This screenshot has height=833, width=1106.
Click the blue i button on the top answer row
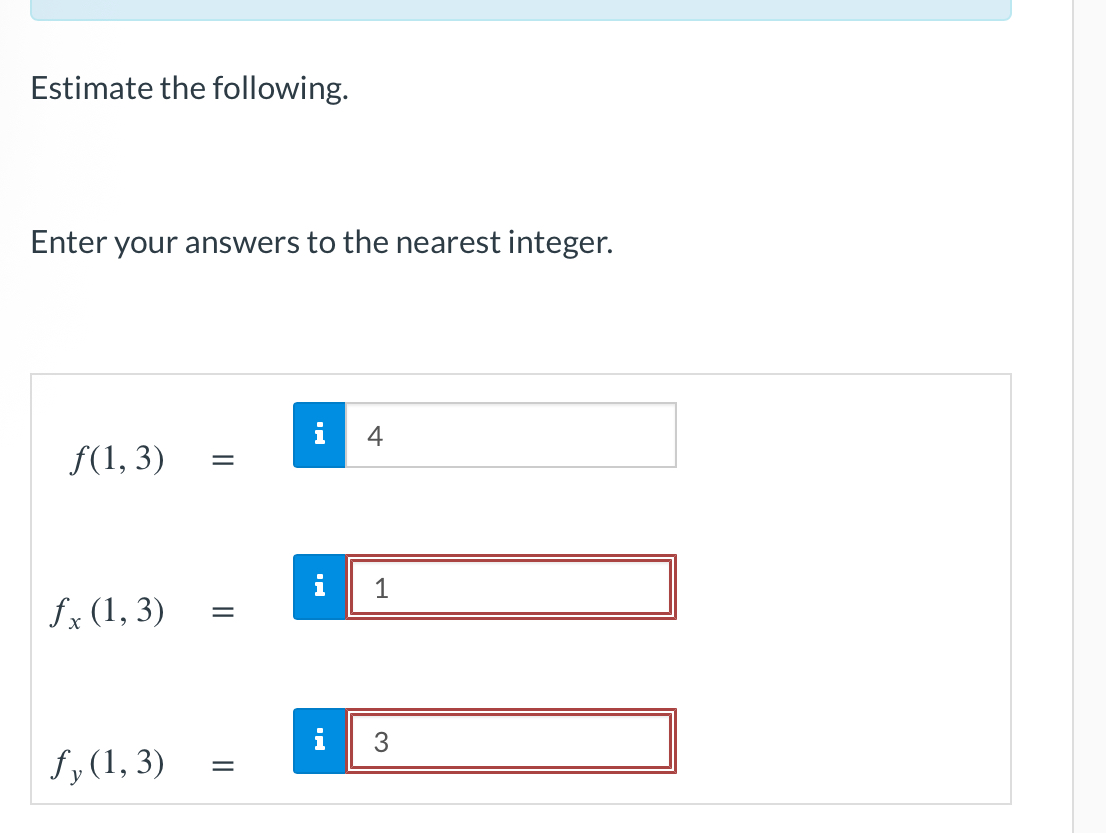coord(319,434)
